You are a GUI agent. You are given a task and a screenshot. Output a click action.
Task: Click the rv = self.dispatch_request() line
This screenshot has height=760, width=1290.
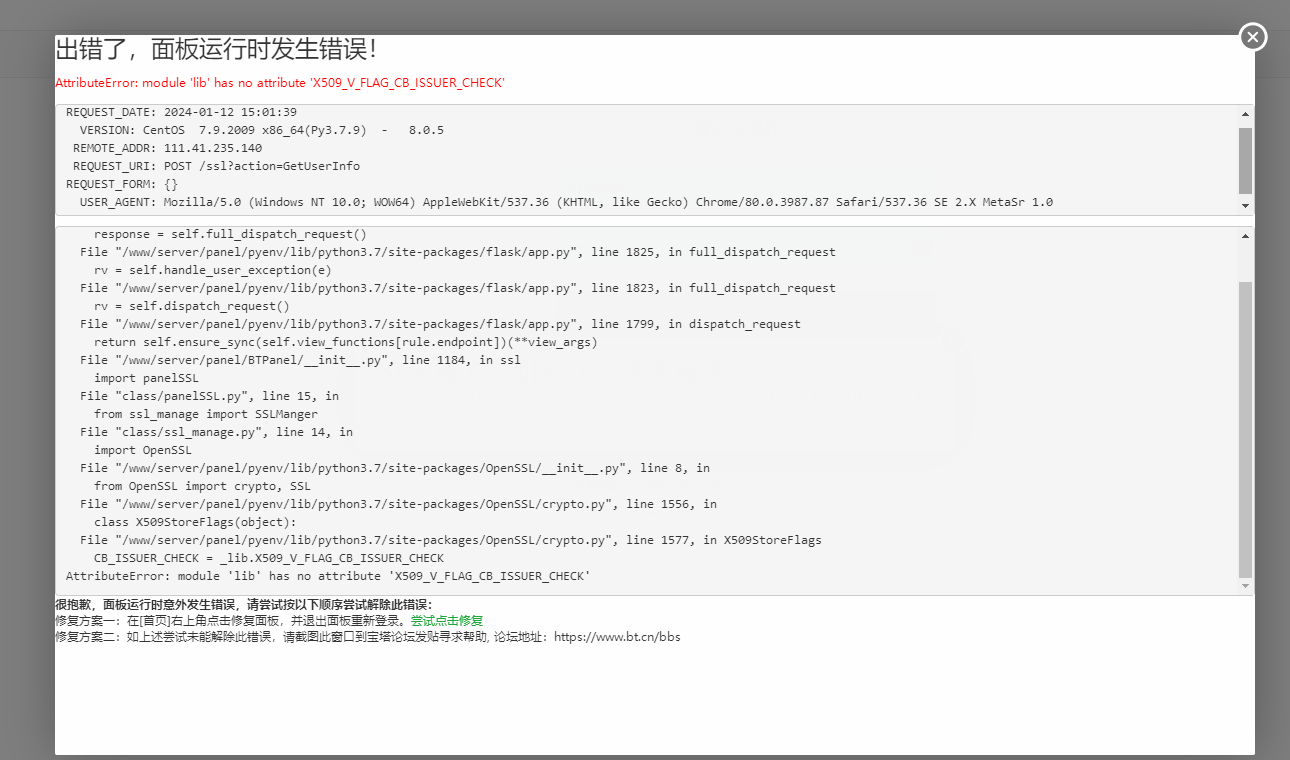click(192, 306)
